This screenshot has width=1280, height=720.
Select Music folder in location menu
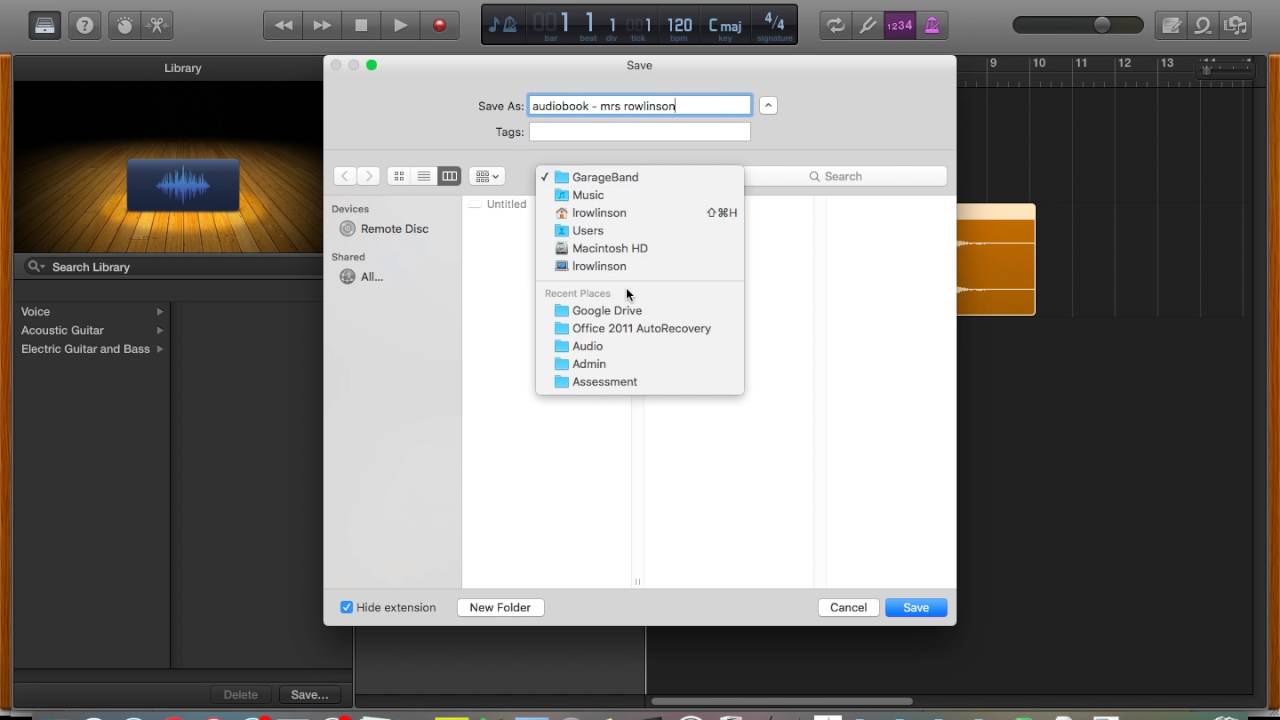coord(640,195)
